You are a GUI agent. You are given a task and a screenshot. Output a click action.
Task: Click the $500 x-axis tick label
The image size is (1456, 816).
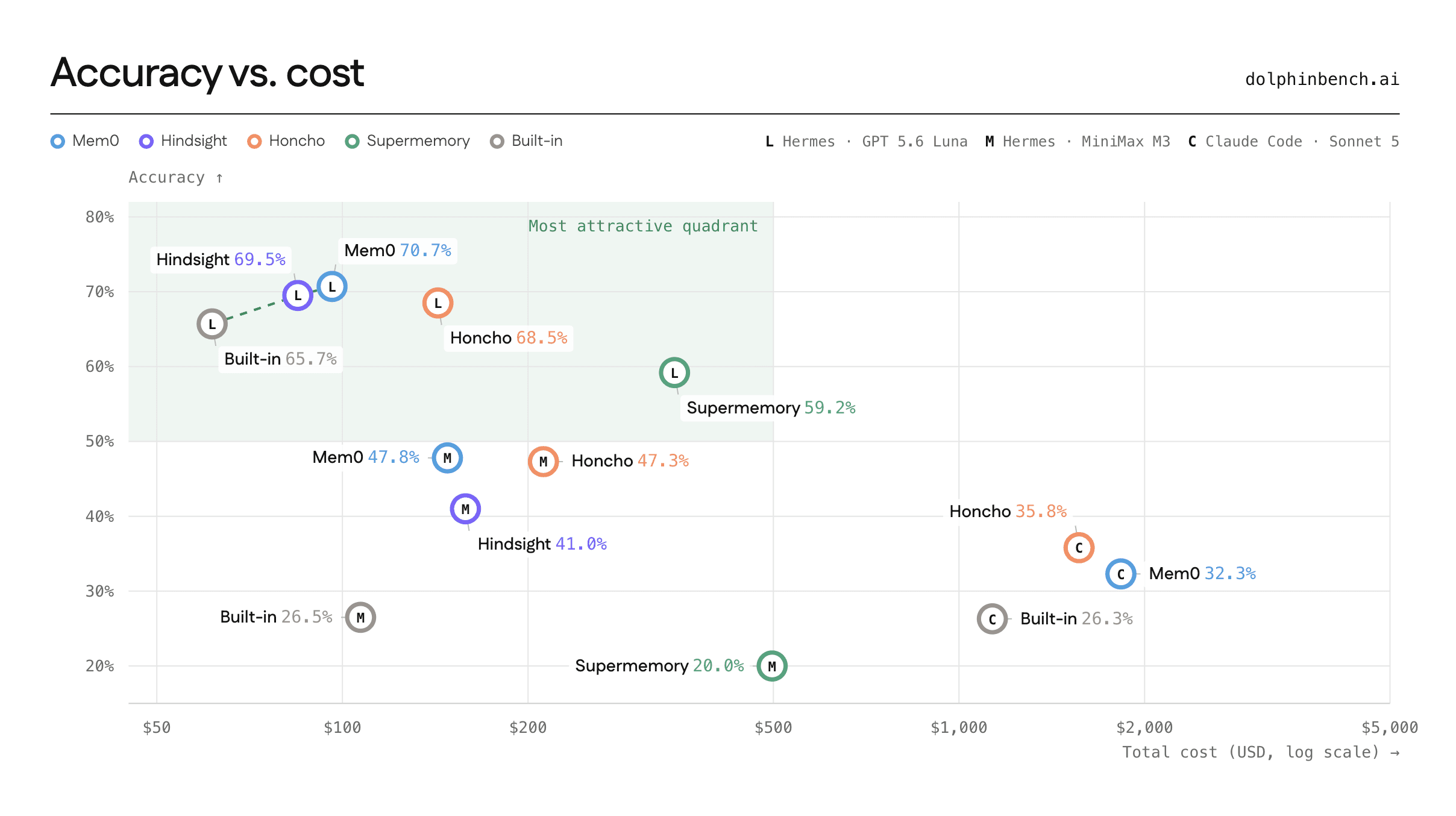click(773, 728)
